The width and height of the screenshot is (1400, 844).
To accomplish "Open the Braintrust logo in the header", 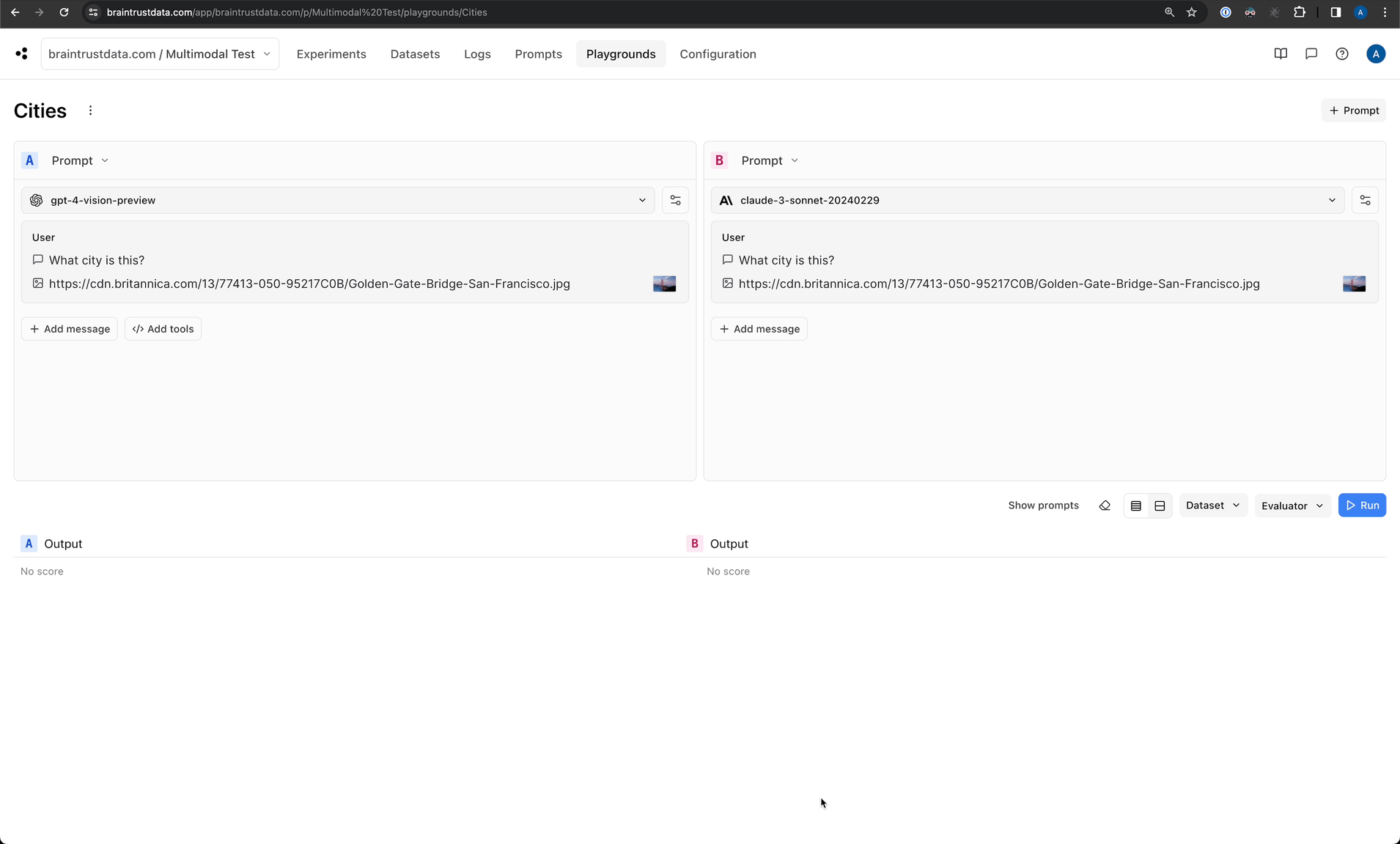I will 21,53.
